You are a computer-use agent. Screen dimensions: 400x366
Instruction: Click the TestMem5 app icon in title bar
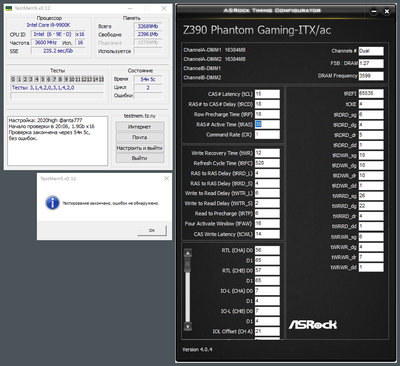(9, 8)
